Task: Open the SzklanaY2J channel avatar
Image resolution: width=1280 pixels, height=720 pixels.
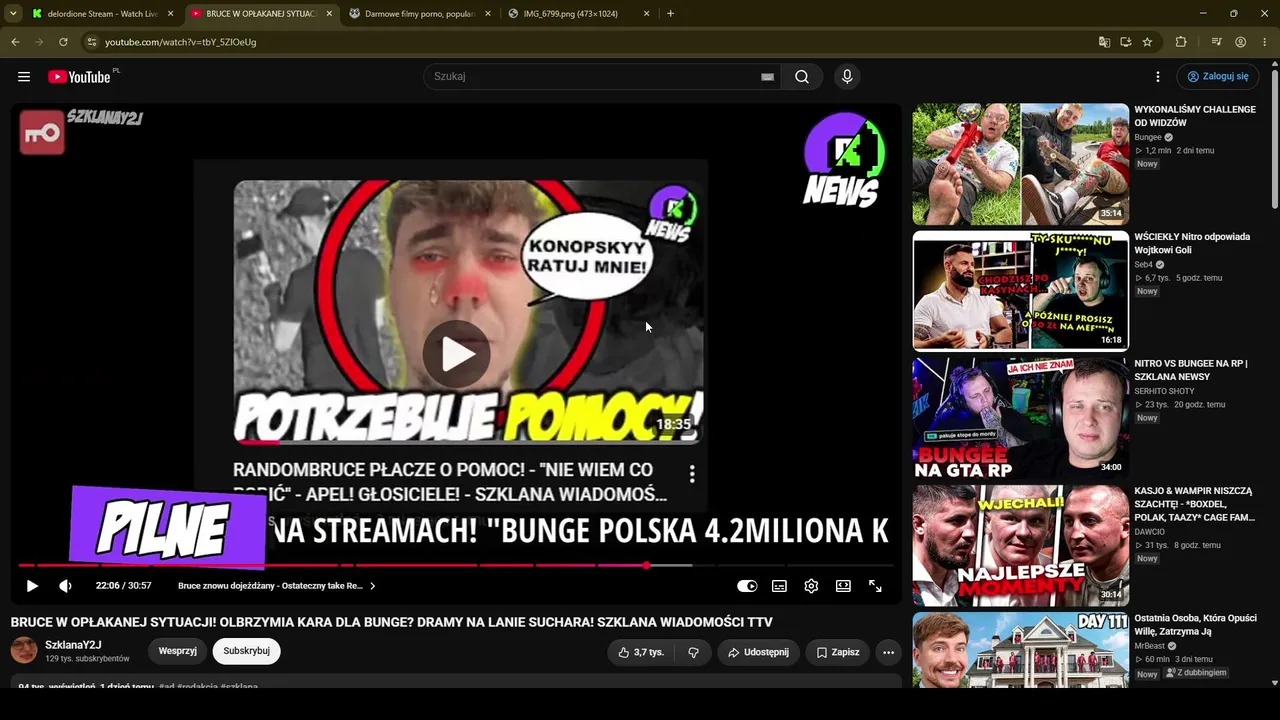Action: click(x=24, y=651)
